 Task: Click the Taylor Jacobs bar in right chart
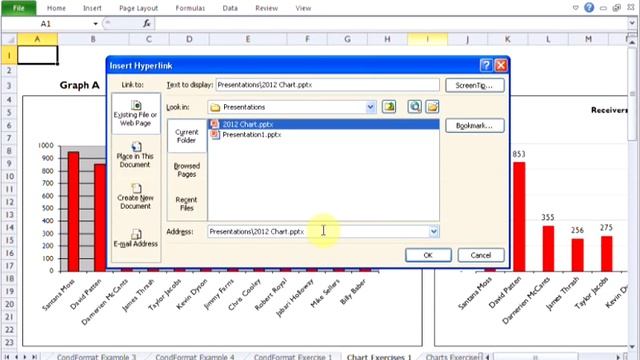tap(607, 254)
